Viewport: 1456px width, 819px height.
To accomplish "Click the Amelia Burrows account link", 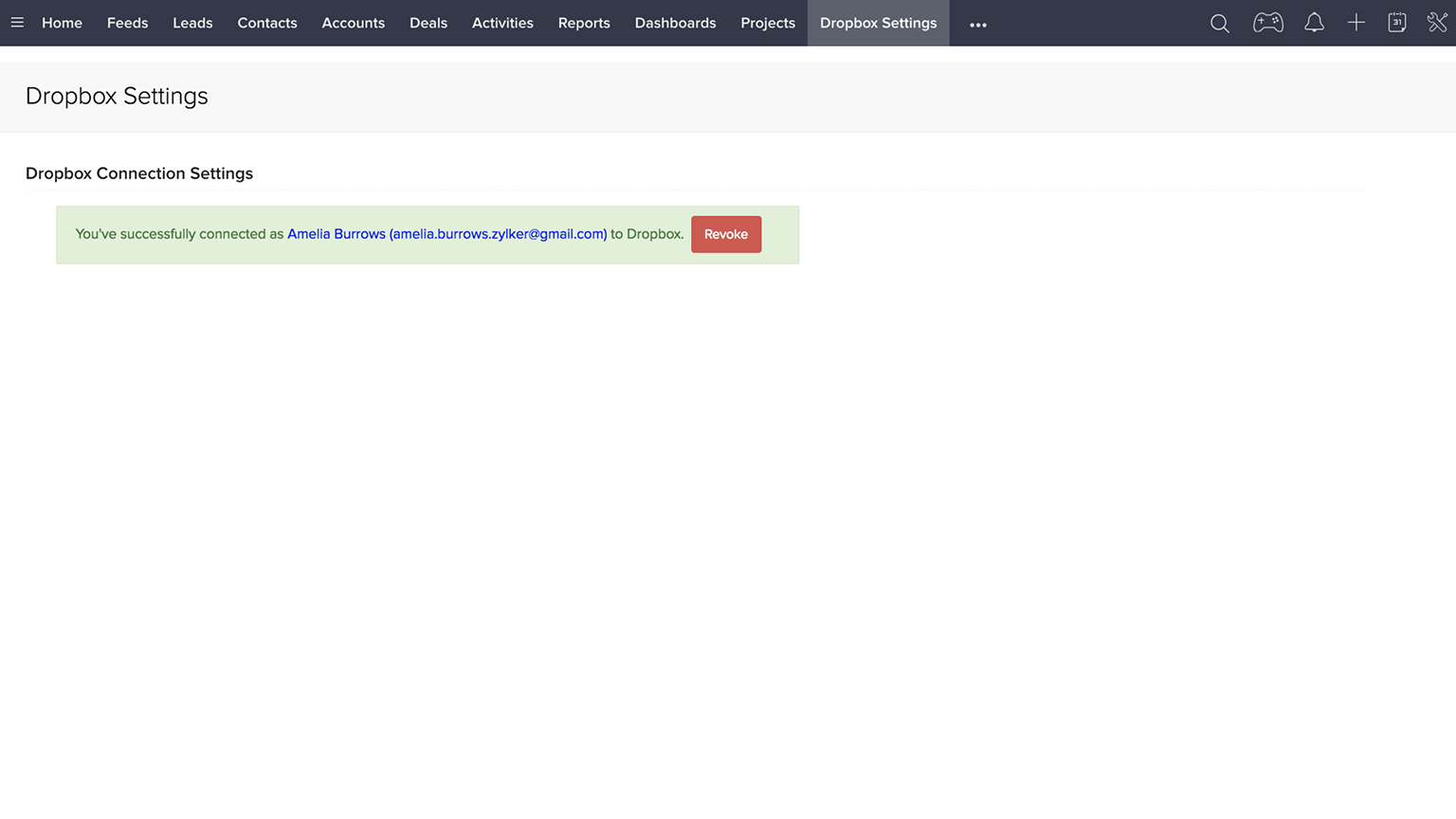I will point(446,234).
